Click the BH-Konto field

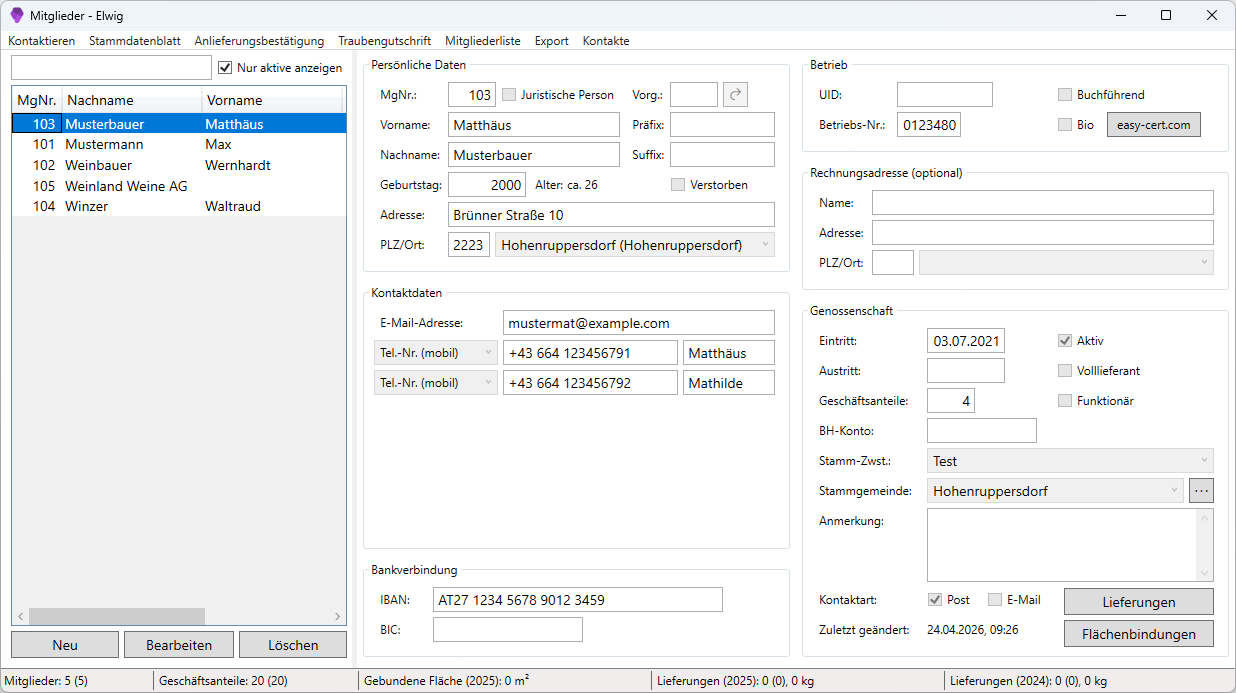[x=982, y=431]
